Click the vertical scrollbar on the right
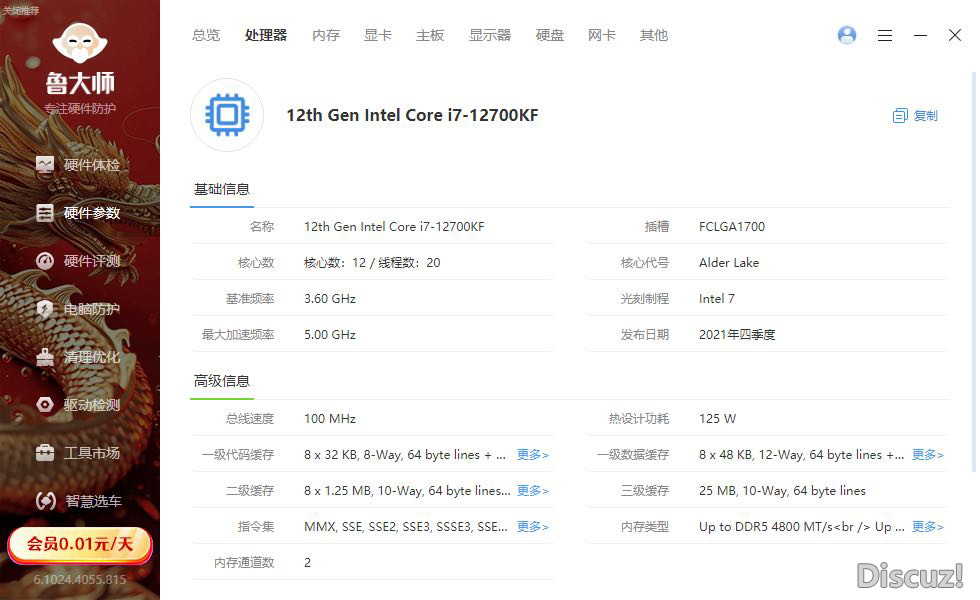 (974, 272)
